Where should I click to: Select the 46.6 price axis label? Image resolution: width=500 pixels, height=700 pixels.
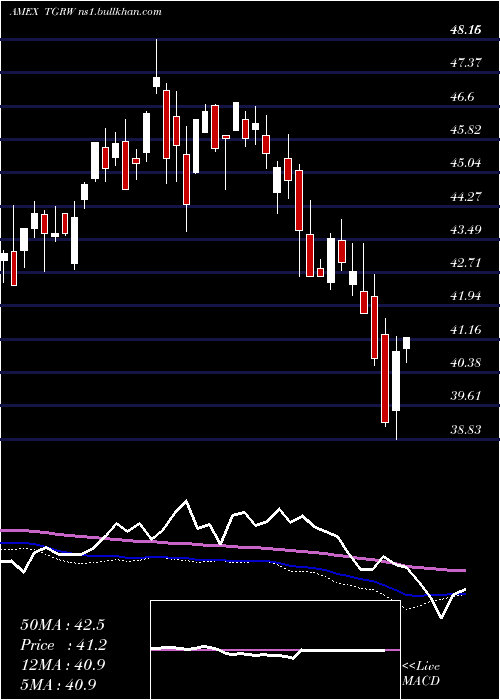462,97
